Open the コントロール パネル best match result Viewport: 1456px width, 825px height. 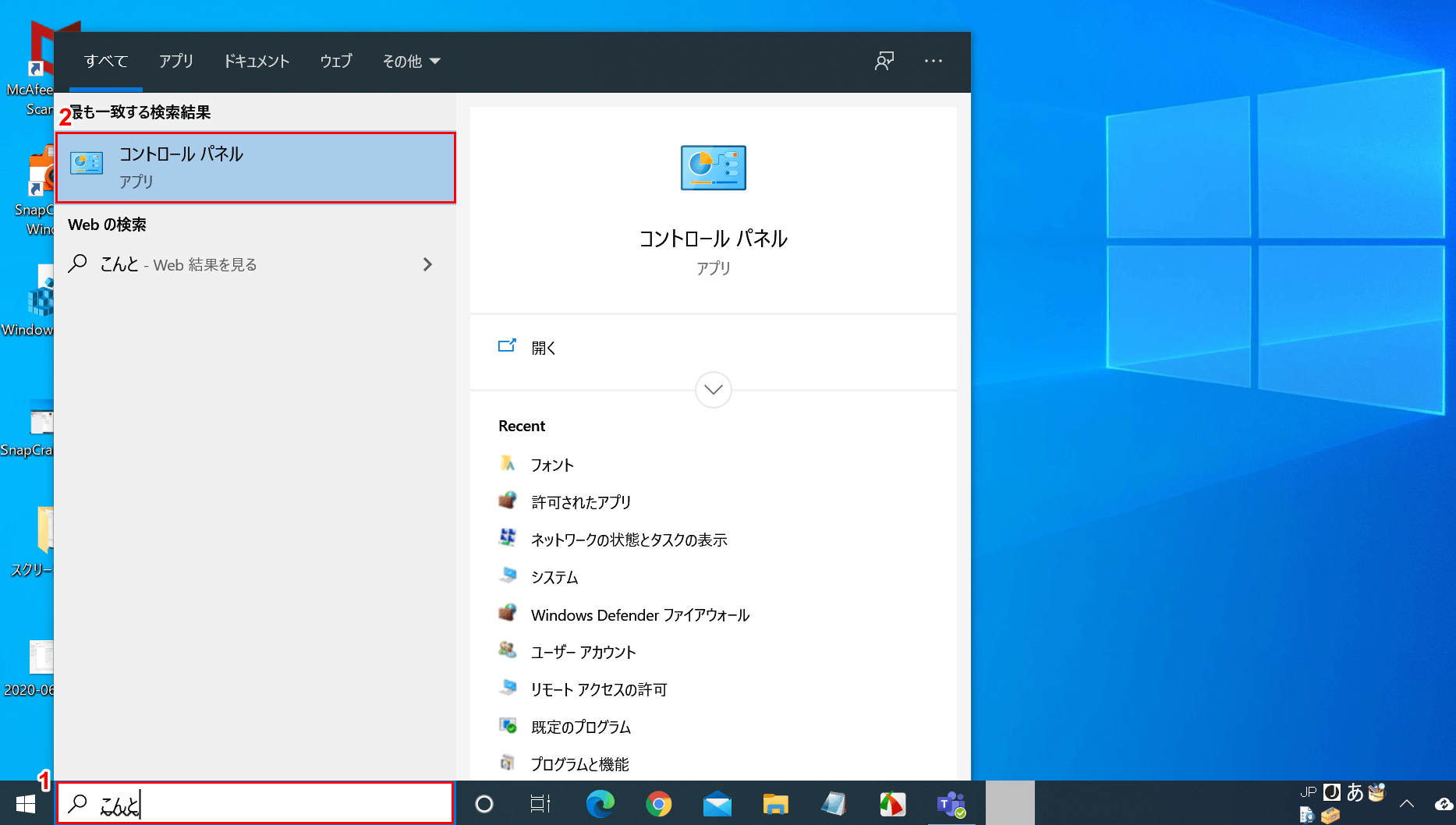(x=256, y=168)
